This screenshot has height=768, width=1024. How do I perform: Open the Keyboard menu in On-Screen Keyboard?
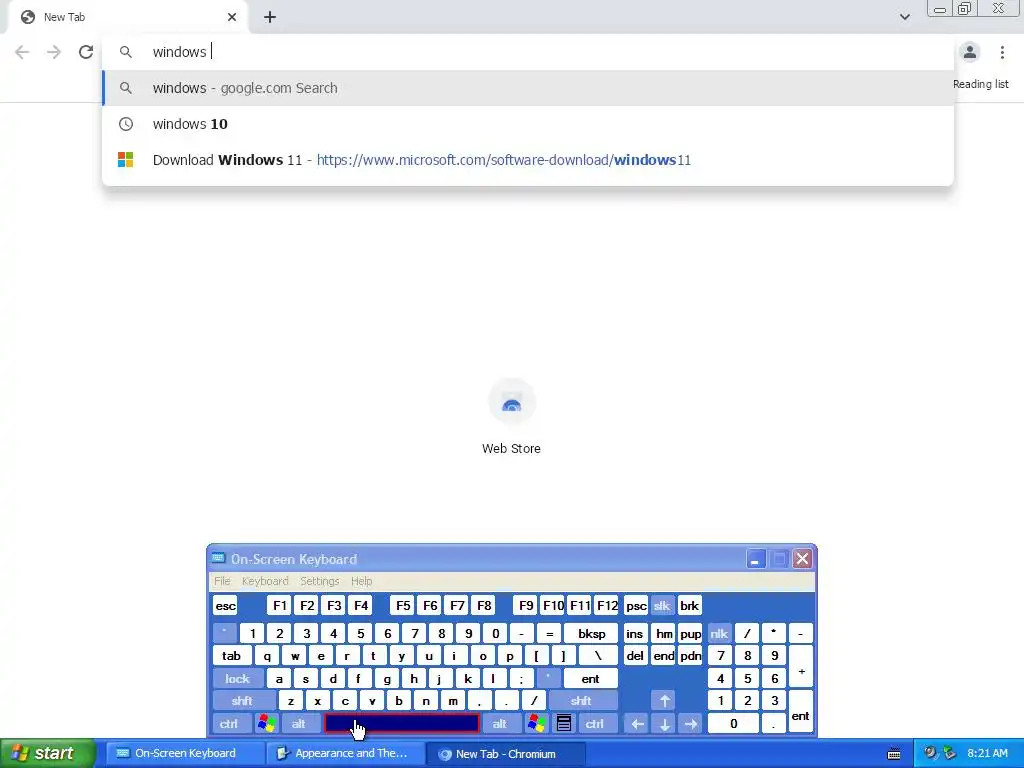click(x=265, y=581)
